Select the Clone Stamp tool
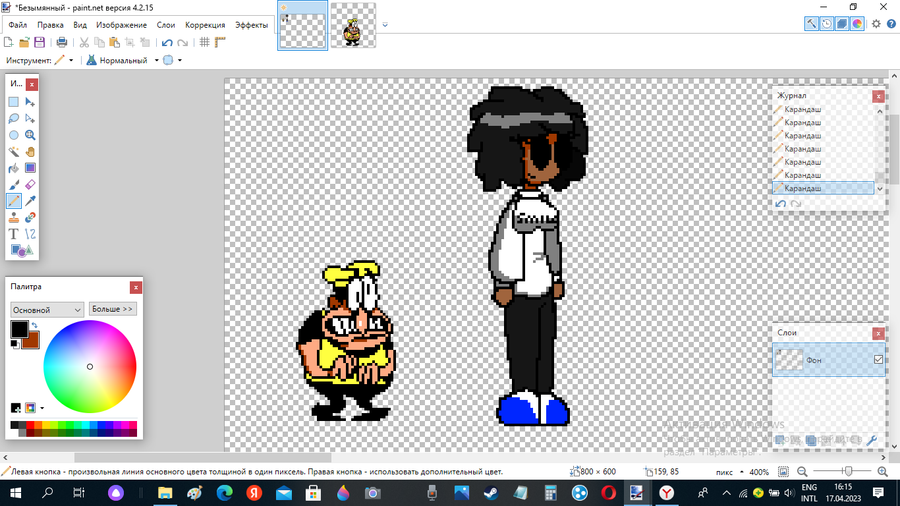Screen dimensions: 900x506 [x=14, y=217]
